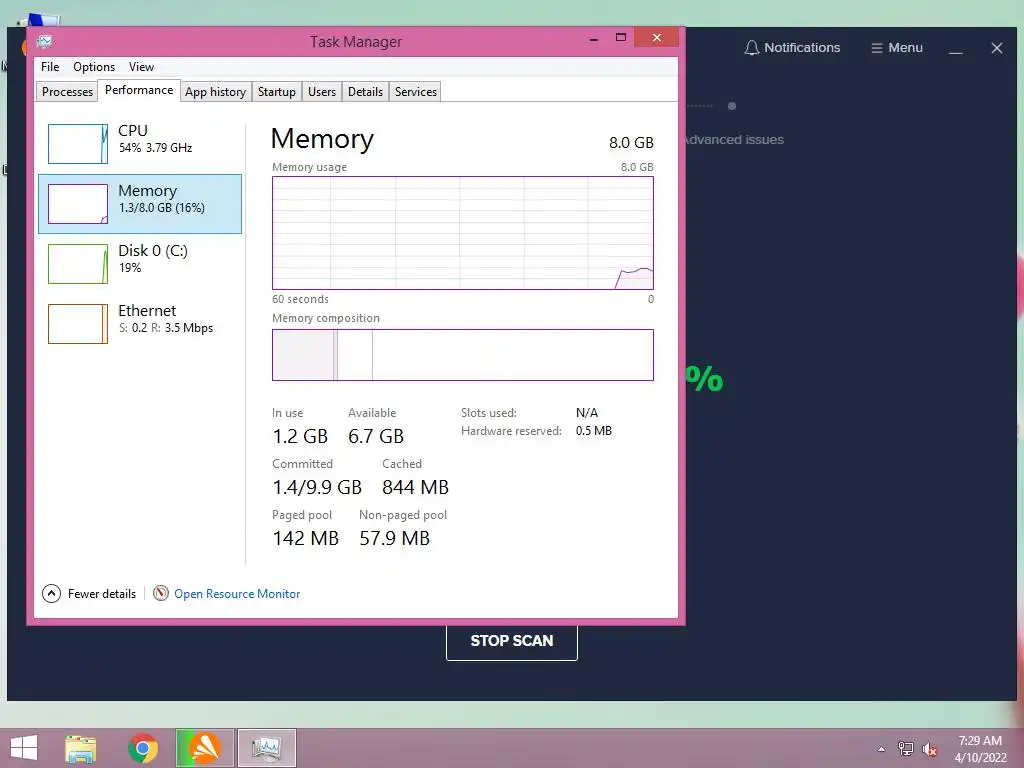Click the Paged pool 142 MB value
1024x768 pixels.
click(x=306, y=537)
